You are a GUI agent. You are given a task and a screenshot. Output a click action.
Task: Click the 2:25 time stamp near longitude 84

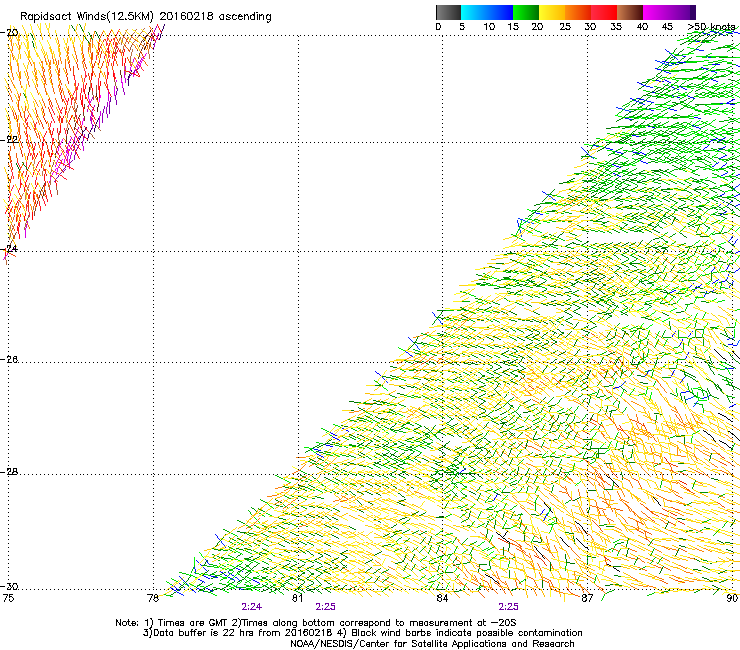pyautogui.click(x=508, y=607)
